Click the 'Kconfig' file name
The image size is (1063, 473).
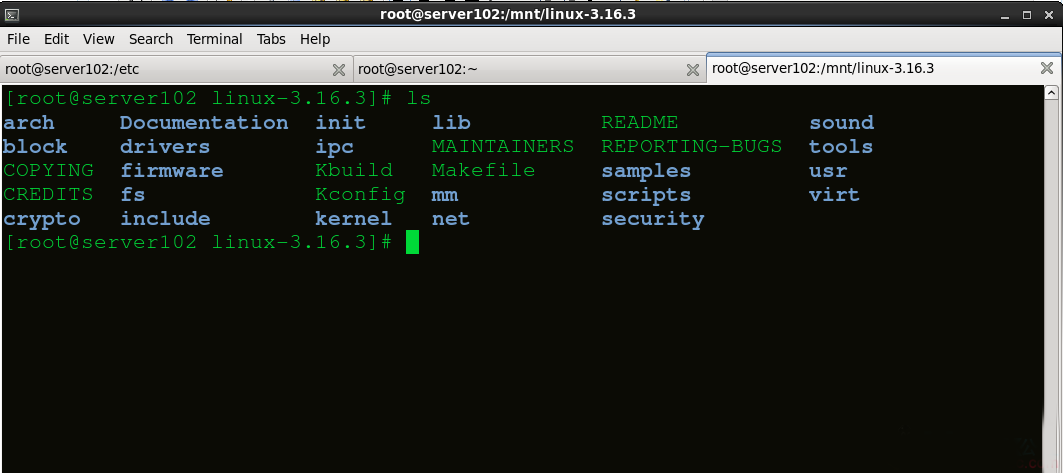coord(360,195)
